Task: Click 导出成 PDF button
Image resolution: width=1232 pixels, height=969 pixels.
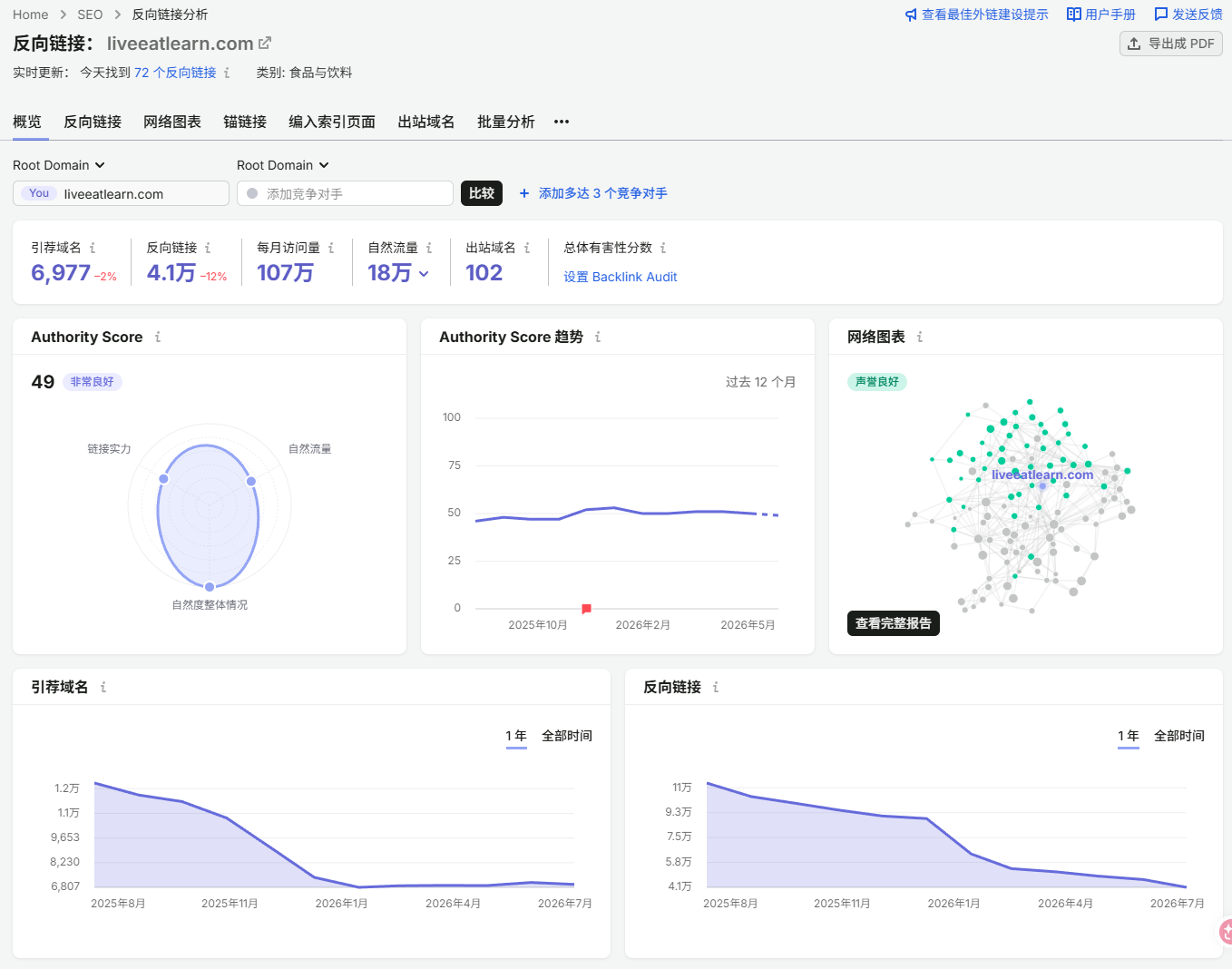Action: (x=1171, y=44)
